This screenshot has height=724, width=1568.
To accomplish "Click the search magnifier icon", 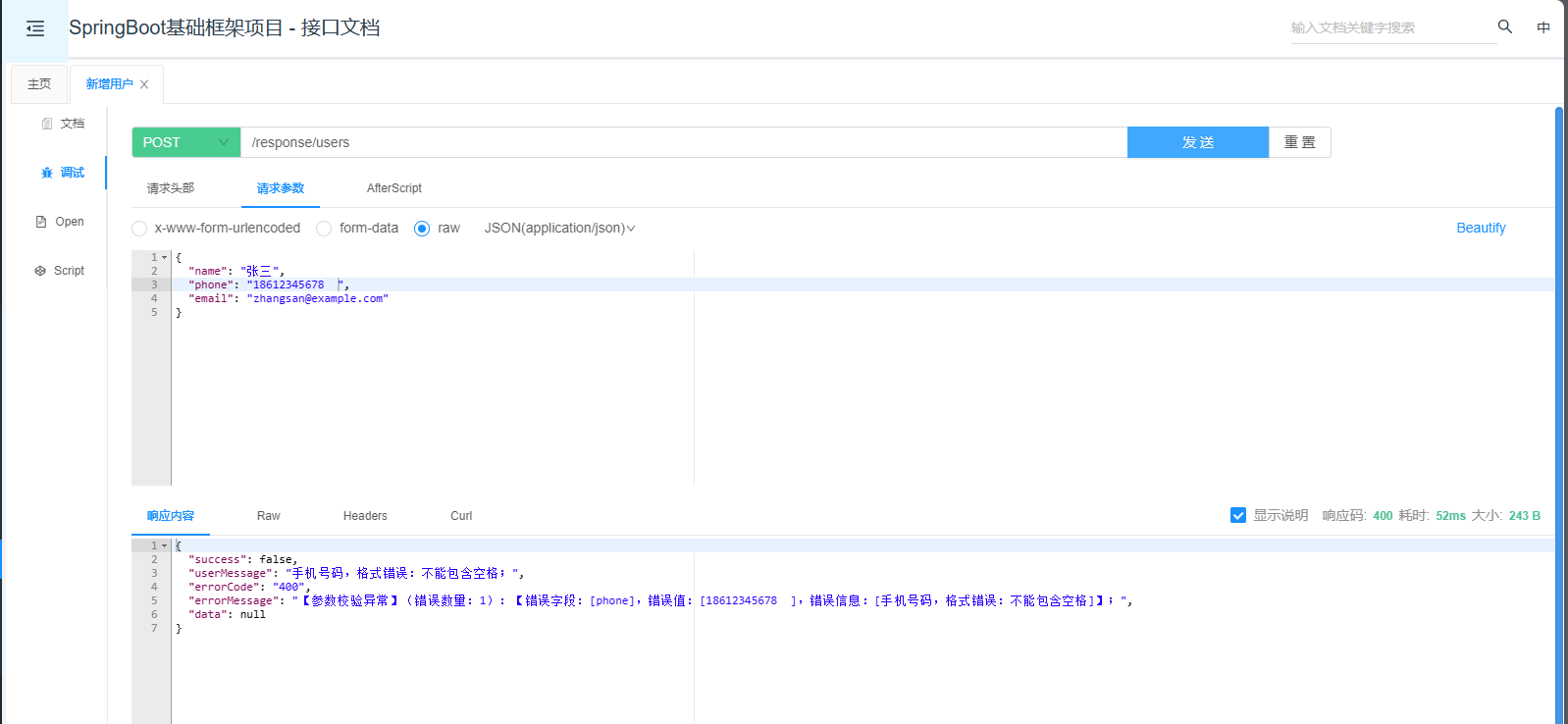I will click(x=1505, y=26).
